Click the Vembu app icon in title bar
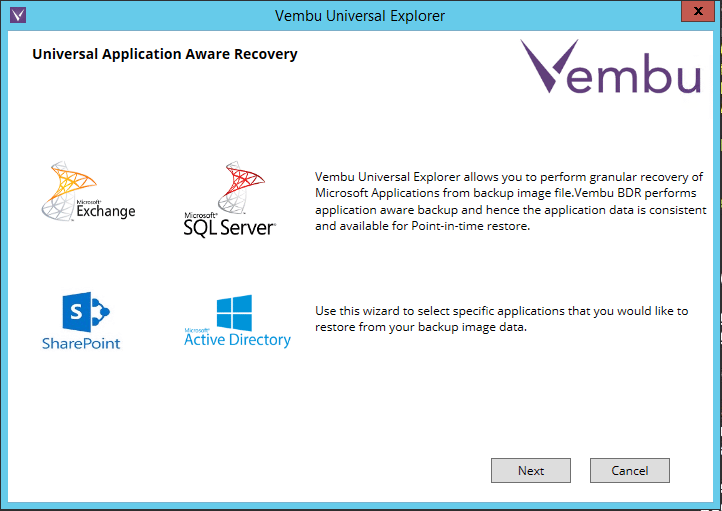The image size is (722, 511). [18, 15]
